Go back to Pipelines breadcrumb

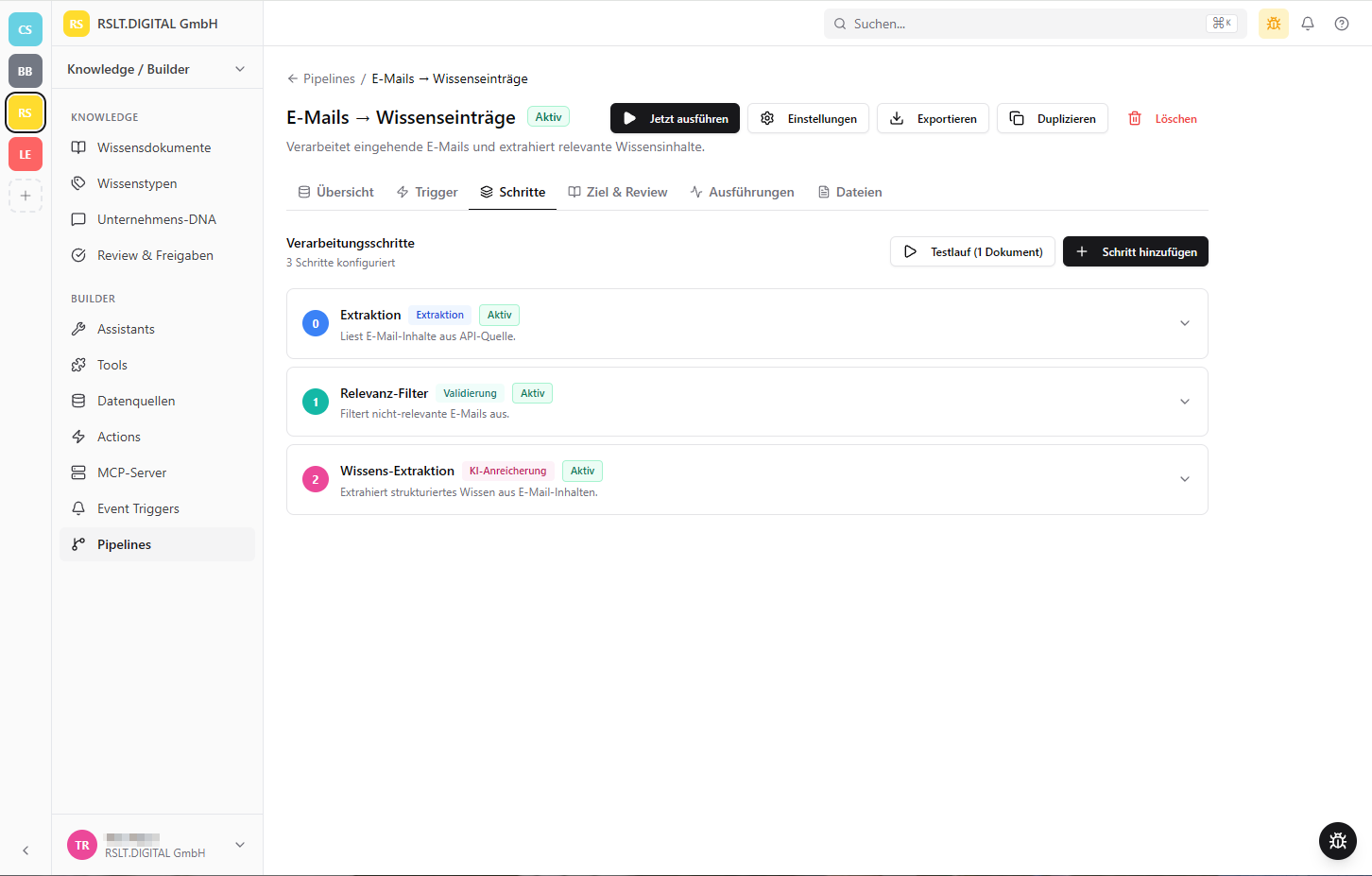[x=321, y=78]
